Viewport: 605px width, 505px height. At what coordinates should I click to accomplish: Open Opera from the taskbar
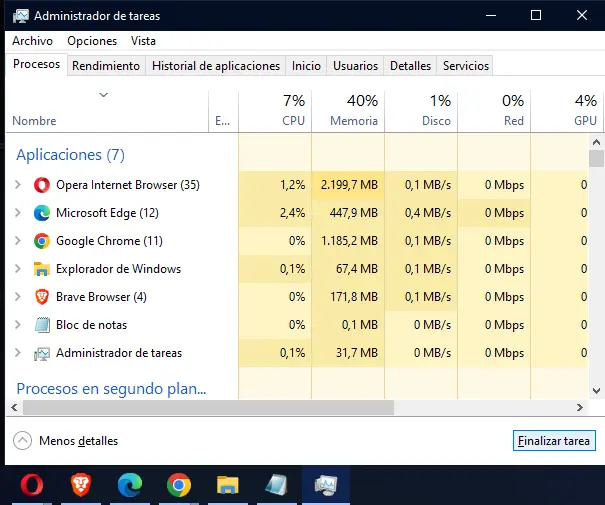pyautogui.click(x=32, y=485)
